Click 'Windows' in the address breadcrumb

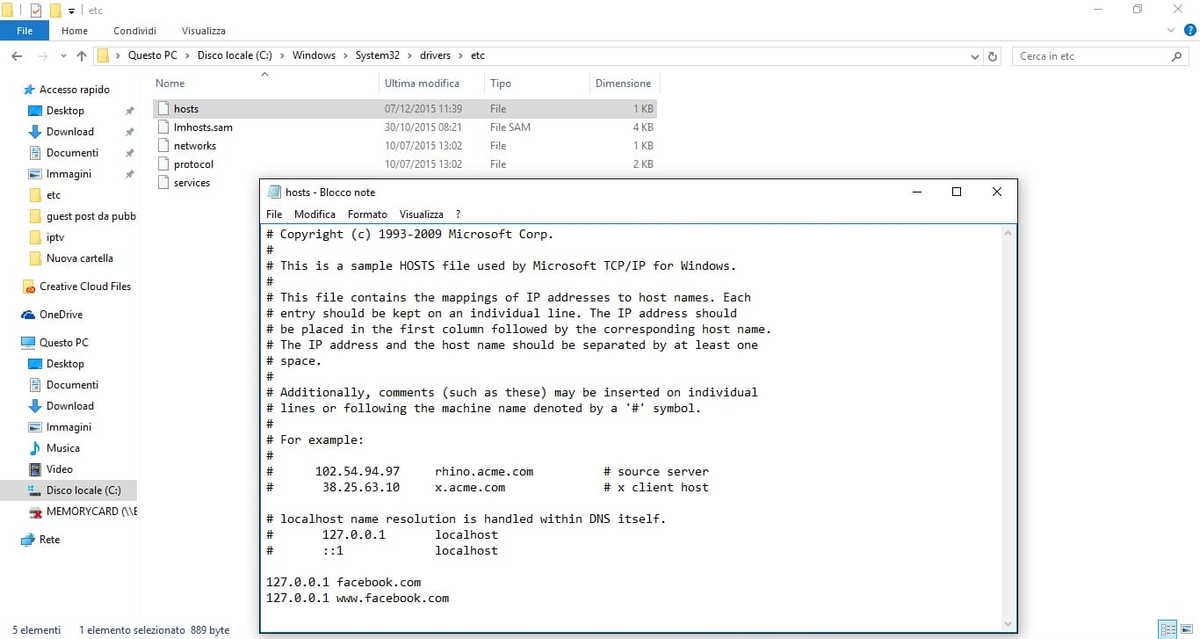click(x=314, y=56)
